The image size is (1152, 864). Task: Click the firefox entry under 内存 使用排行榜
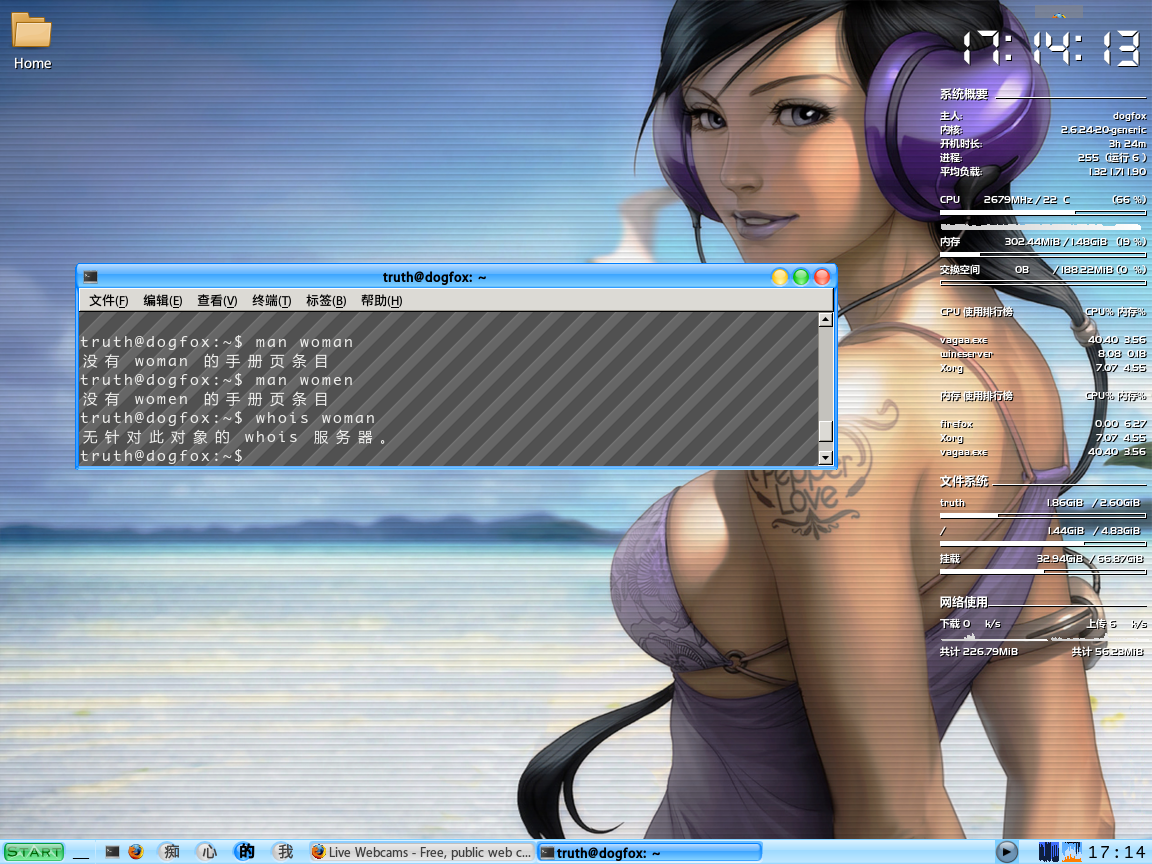tap(956, 424)
